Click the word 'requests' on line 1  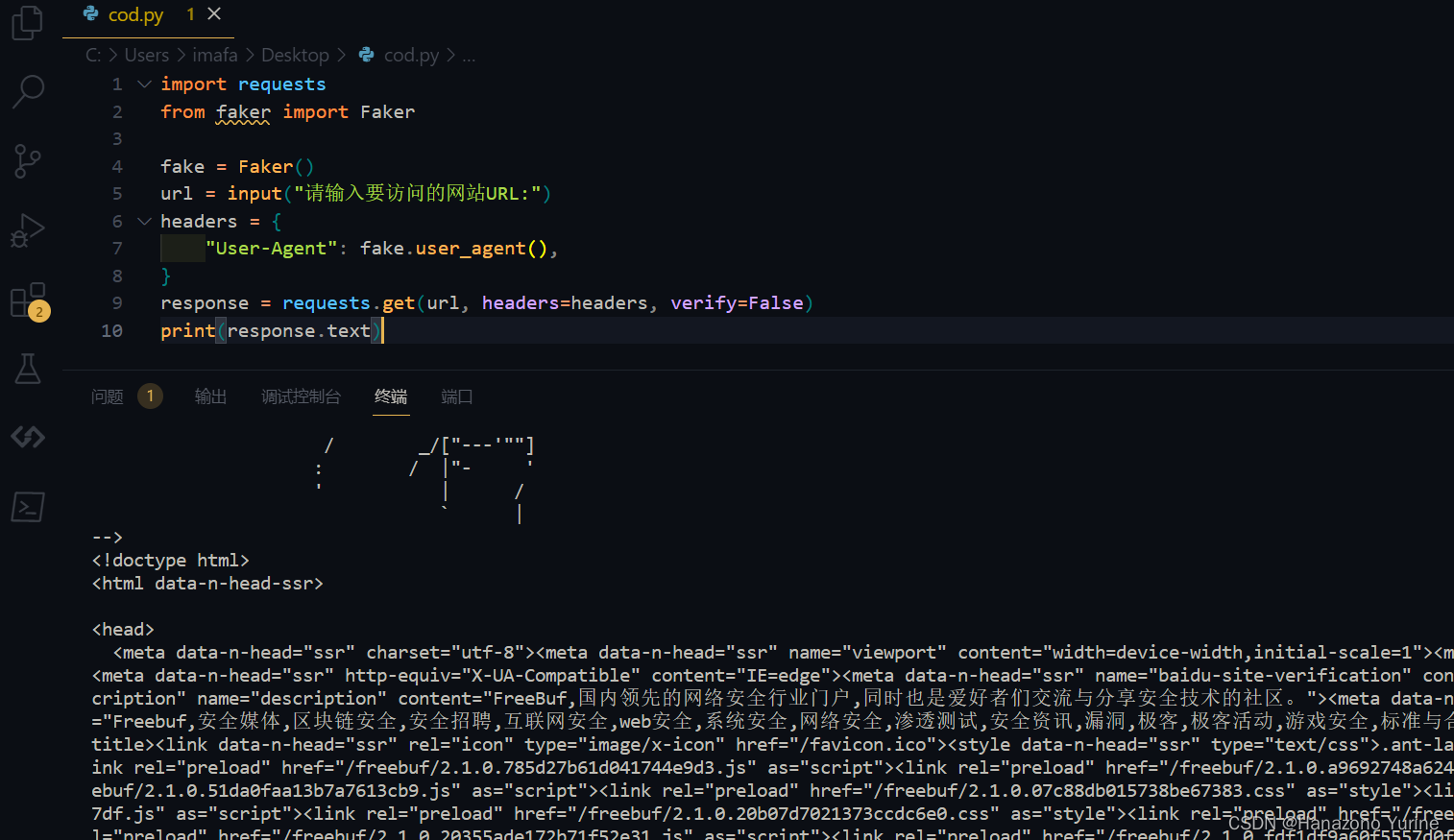click(x=281, y=84)
